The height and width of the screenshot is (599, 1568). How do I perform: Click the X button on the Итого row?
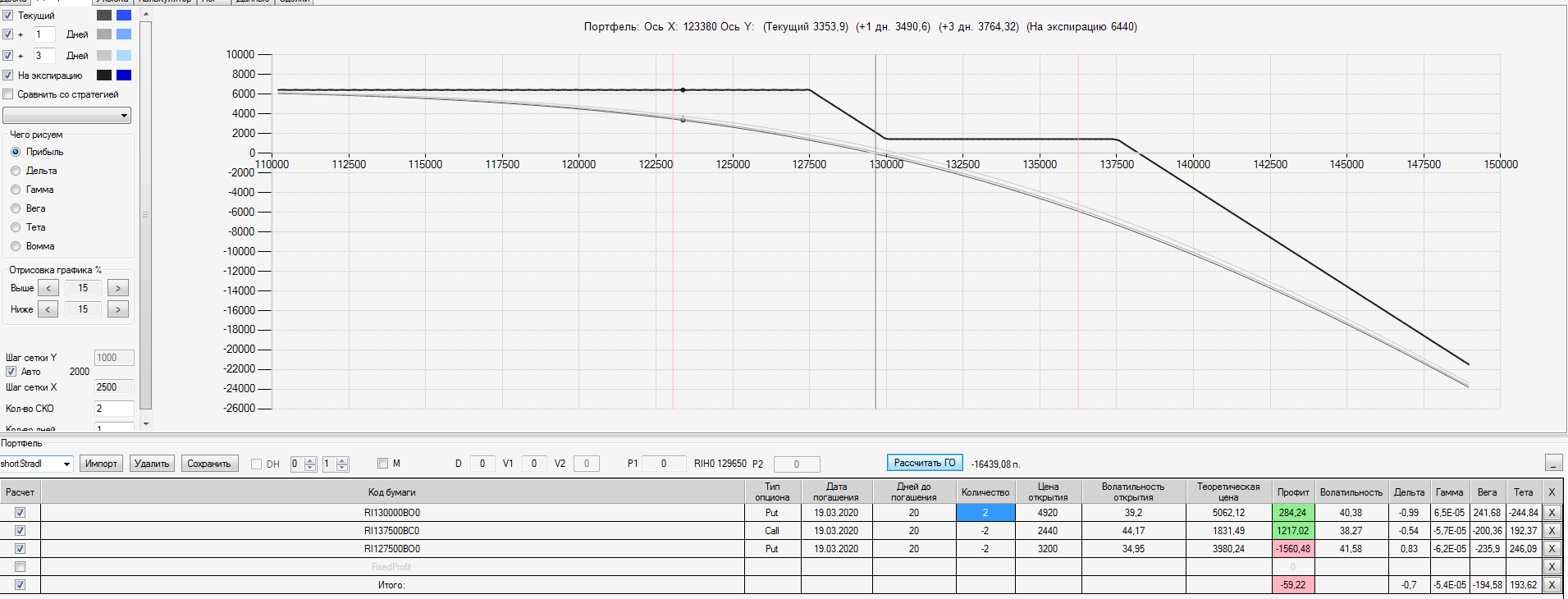point(1551,585)
